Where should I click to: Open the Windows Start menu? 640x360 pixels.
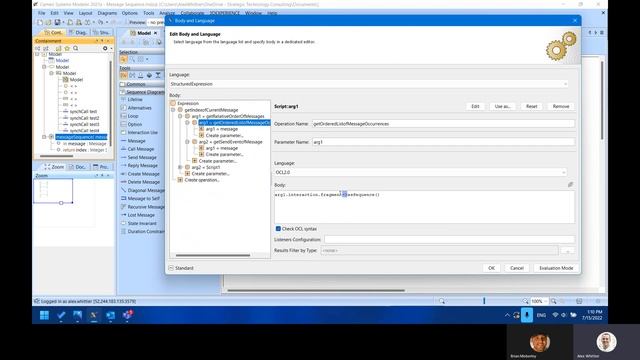tap(44, 315)
